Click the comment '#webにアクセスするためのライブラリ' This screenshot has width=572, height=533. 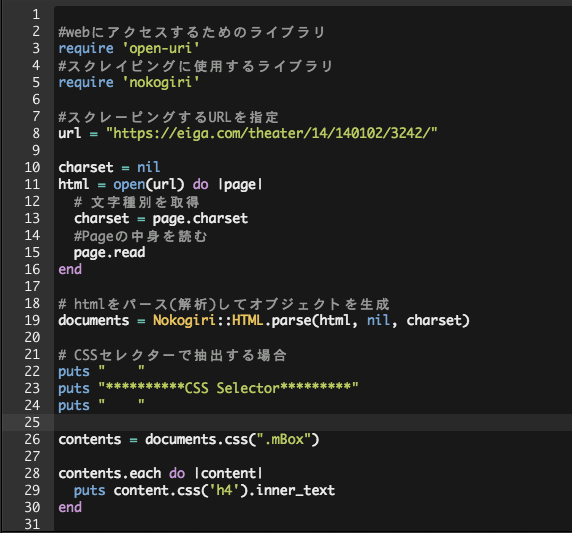(192, 32)
